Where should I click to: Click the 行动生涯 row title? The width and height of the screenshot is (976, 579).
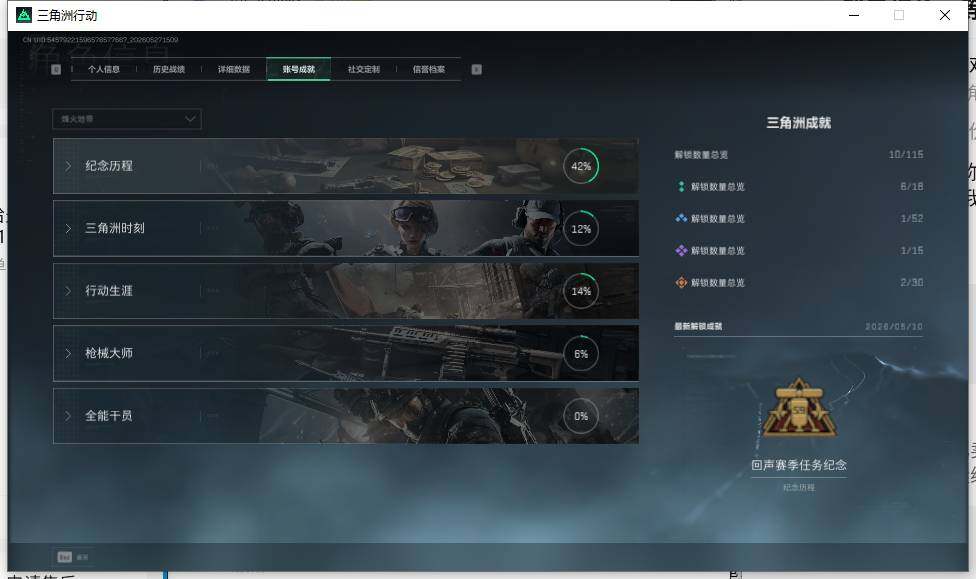pyautogui.click(x=109, y=291)
